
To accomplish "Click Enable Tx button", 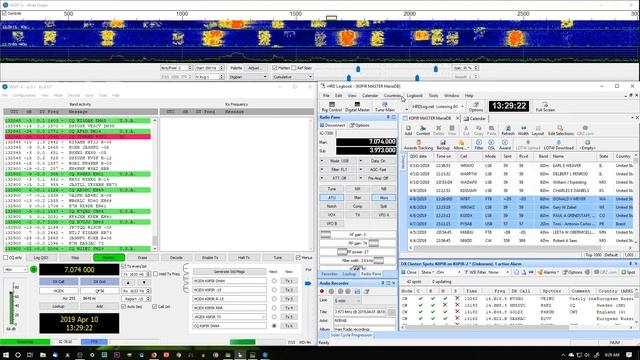I will tap(210, 258).
